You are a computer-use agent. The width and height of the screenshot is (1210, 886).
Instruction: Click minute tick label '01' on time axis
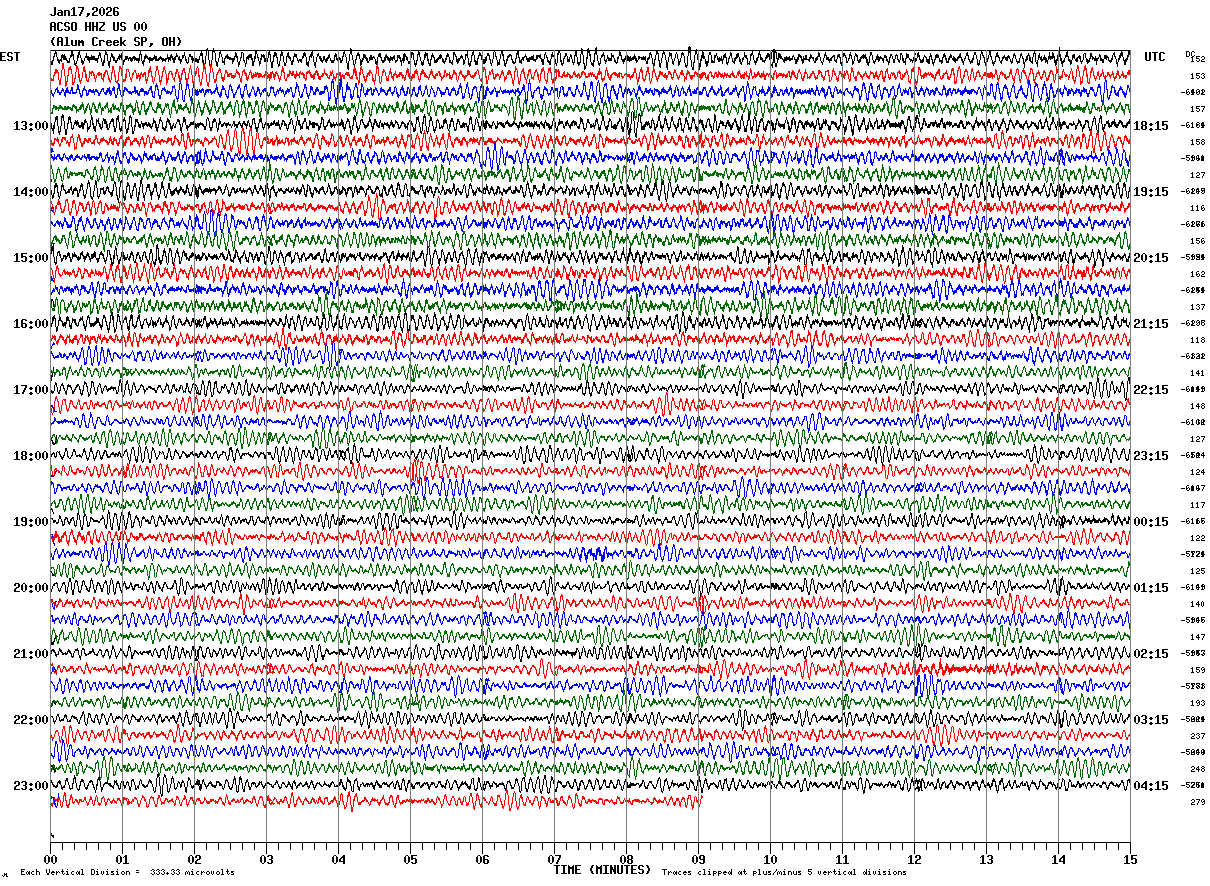click(122, 859)
